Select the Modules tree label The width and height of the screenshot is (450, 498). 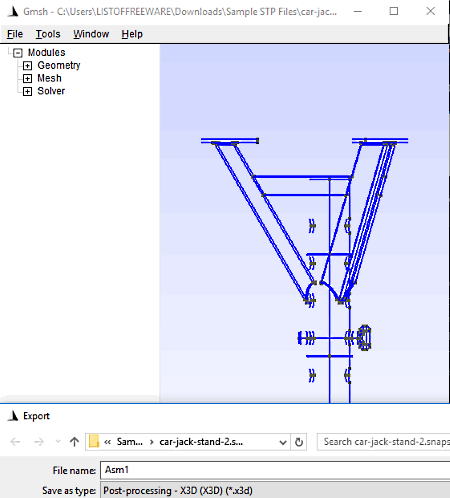click(x=46, y=52)
